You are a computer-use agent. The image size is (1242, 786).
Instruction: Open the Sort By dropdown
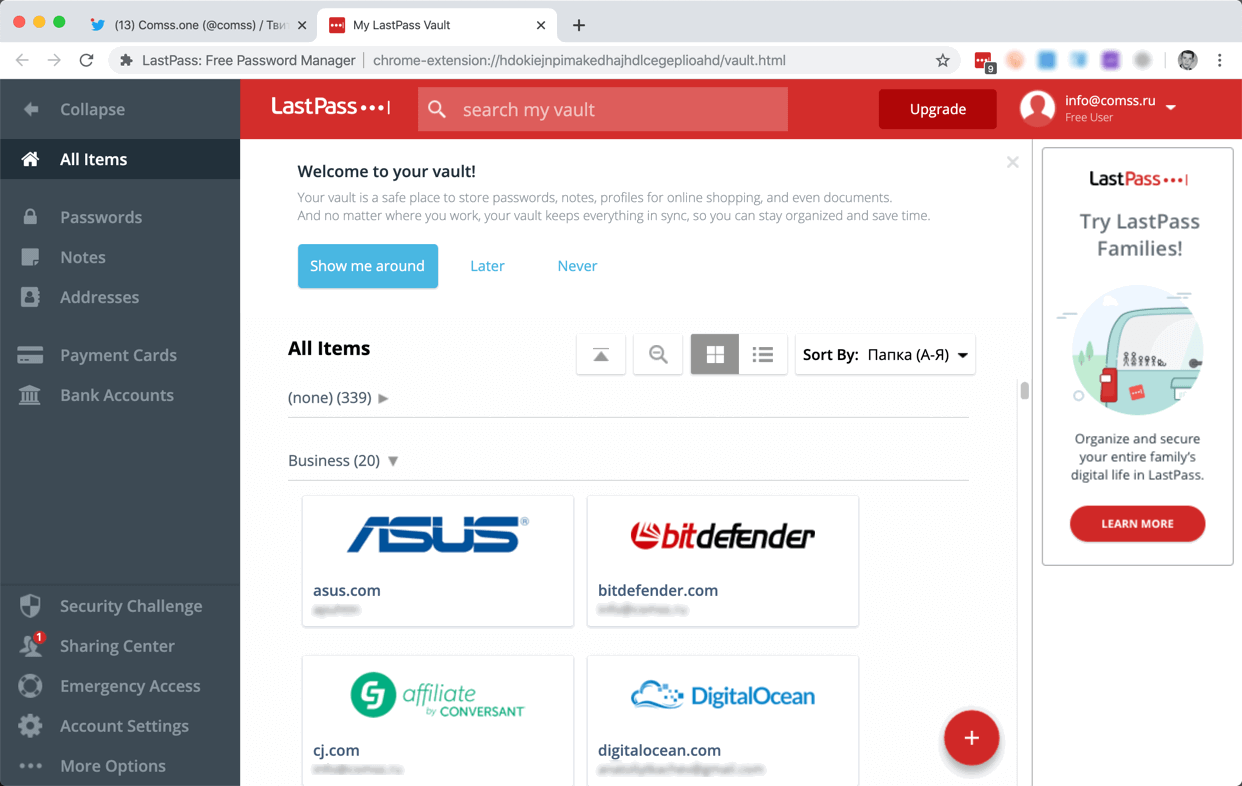click(x=885, y=354)
